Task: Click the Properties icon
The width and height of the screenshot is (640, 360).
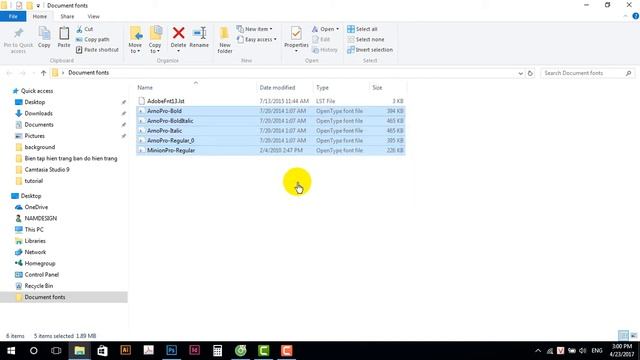Action: pos(296,33)
